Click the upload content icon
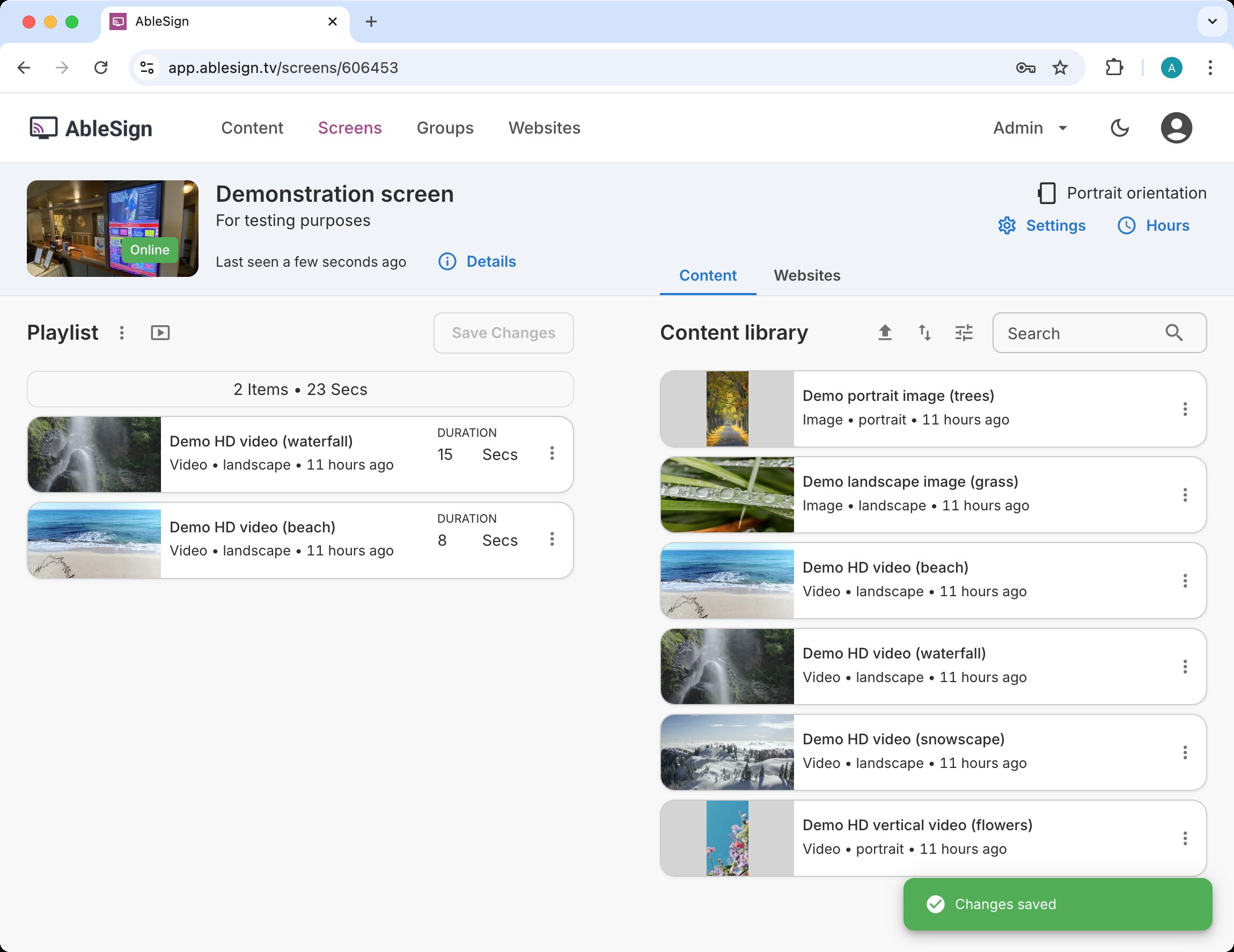 click(x=885, y=333)
